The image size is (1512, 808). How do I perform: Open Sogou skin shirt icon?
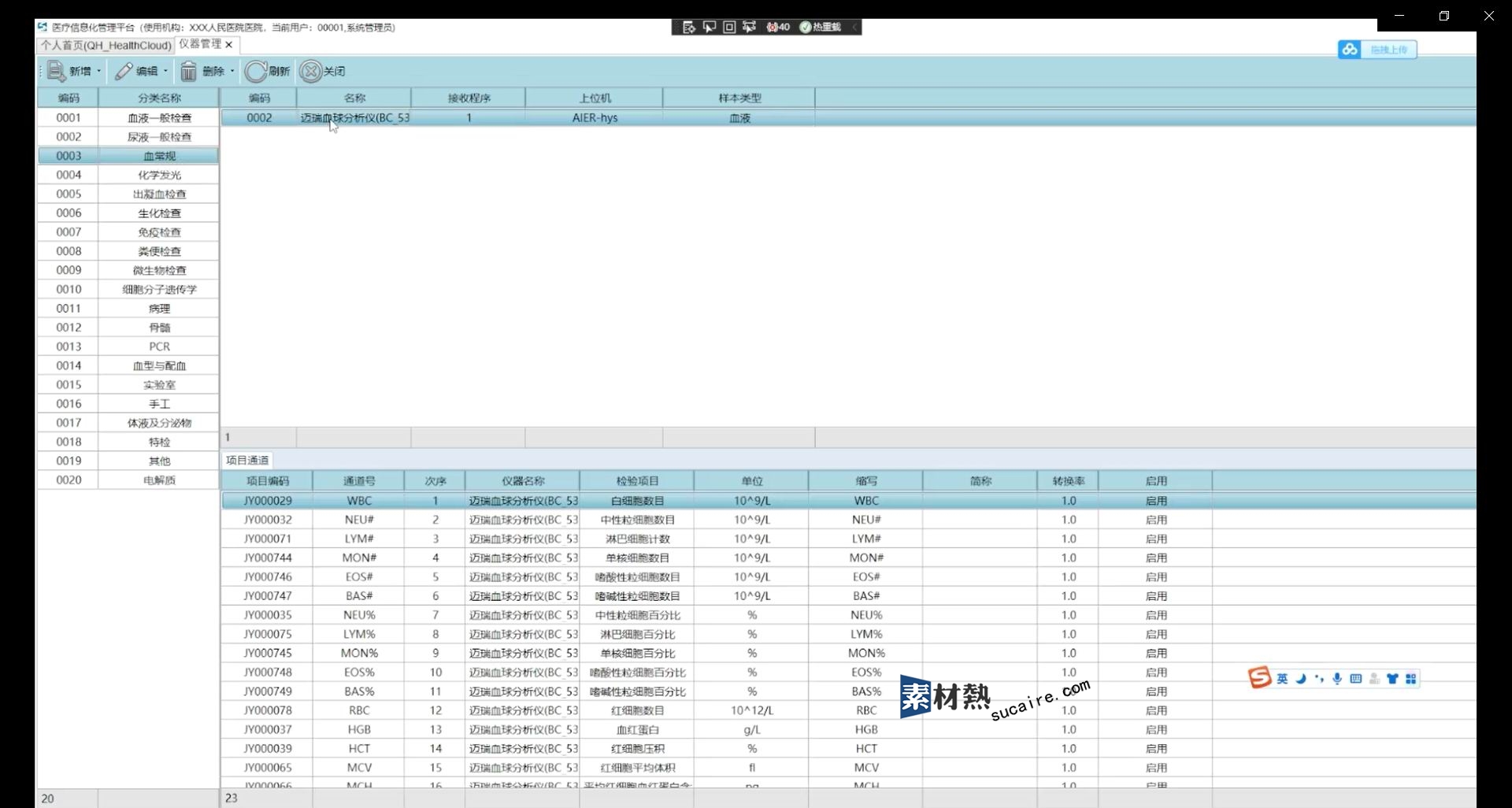tap(1392, 679)
